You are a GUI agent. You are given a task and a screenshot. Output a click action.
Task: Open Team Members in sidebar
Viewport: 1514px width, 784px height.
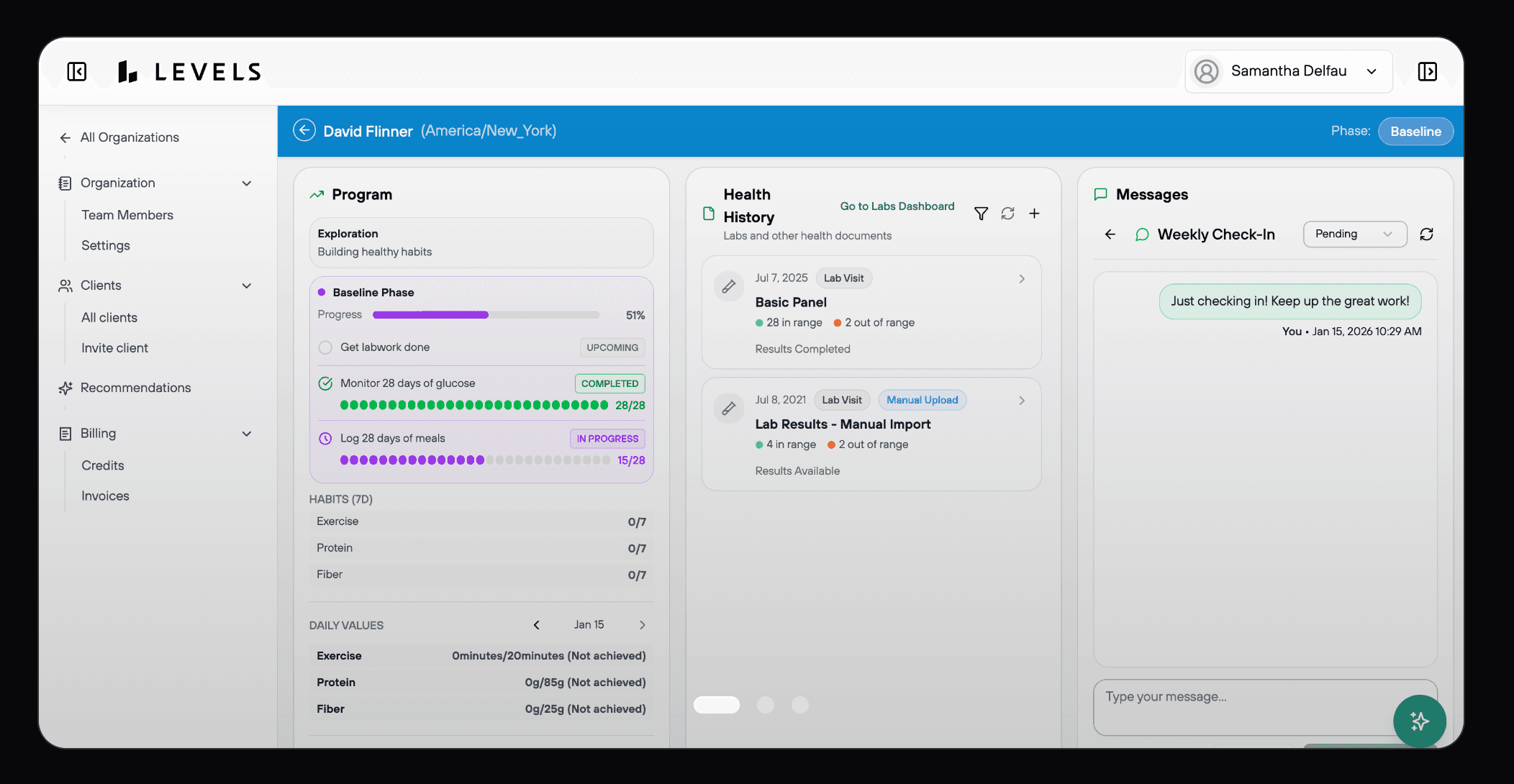click(x=127, y=215)
